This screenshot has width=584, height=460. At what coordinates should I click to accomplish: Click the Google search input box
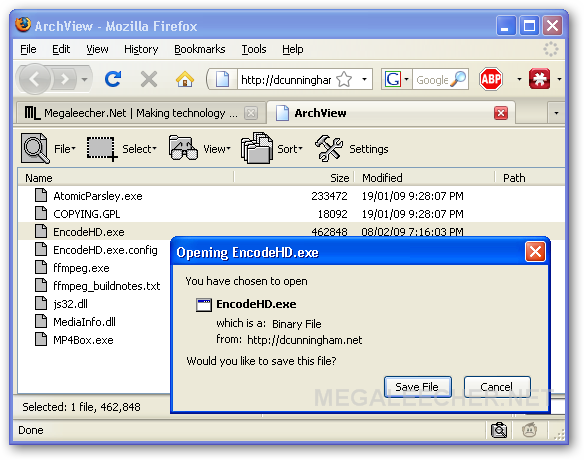(x=432, y=80)
